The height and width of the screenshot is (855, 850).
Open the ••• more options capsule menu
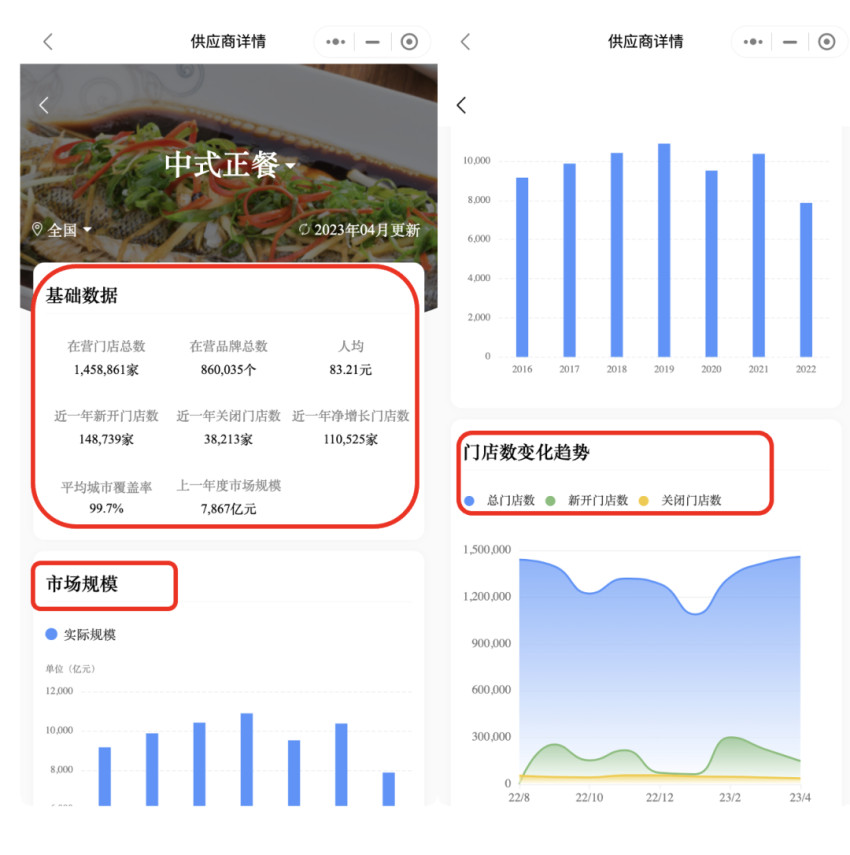tap(335, 41)
